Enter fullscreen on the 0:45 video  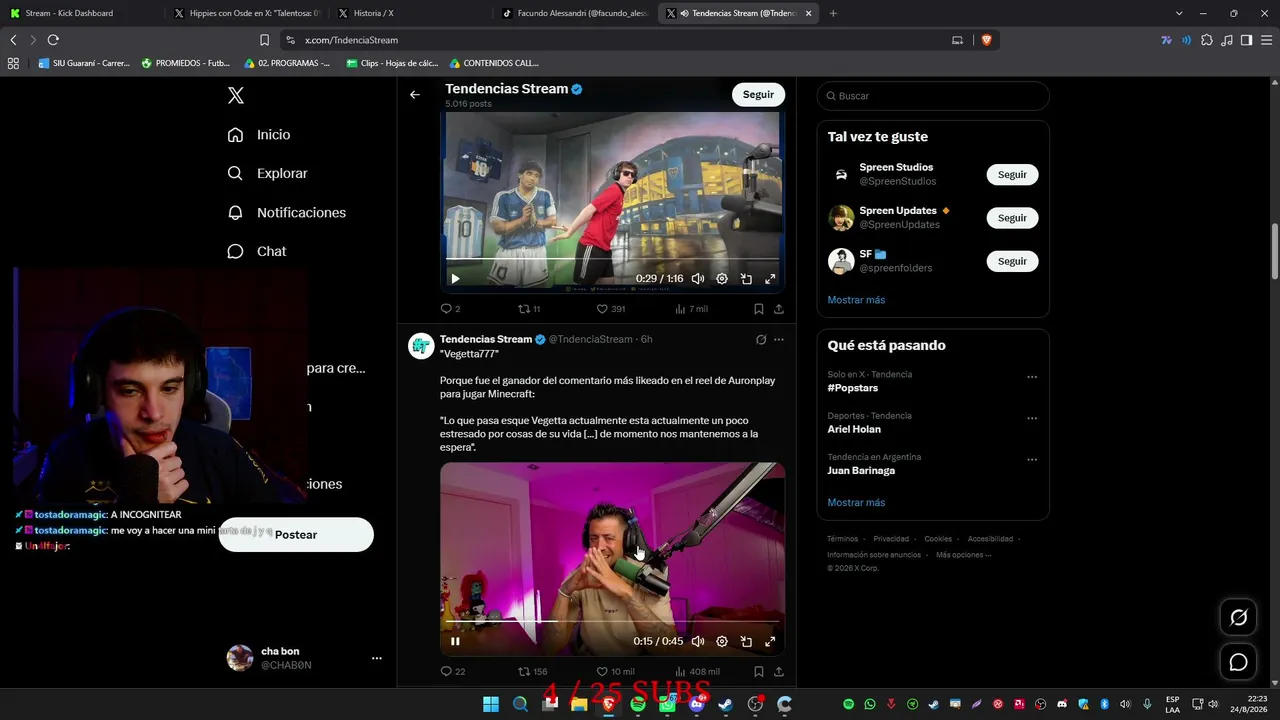[770, 642]
